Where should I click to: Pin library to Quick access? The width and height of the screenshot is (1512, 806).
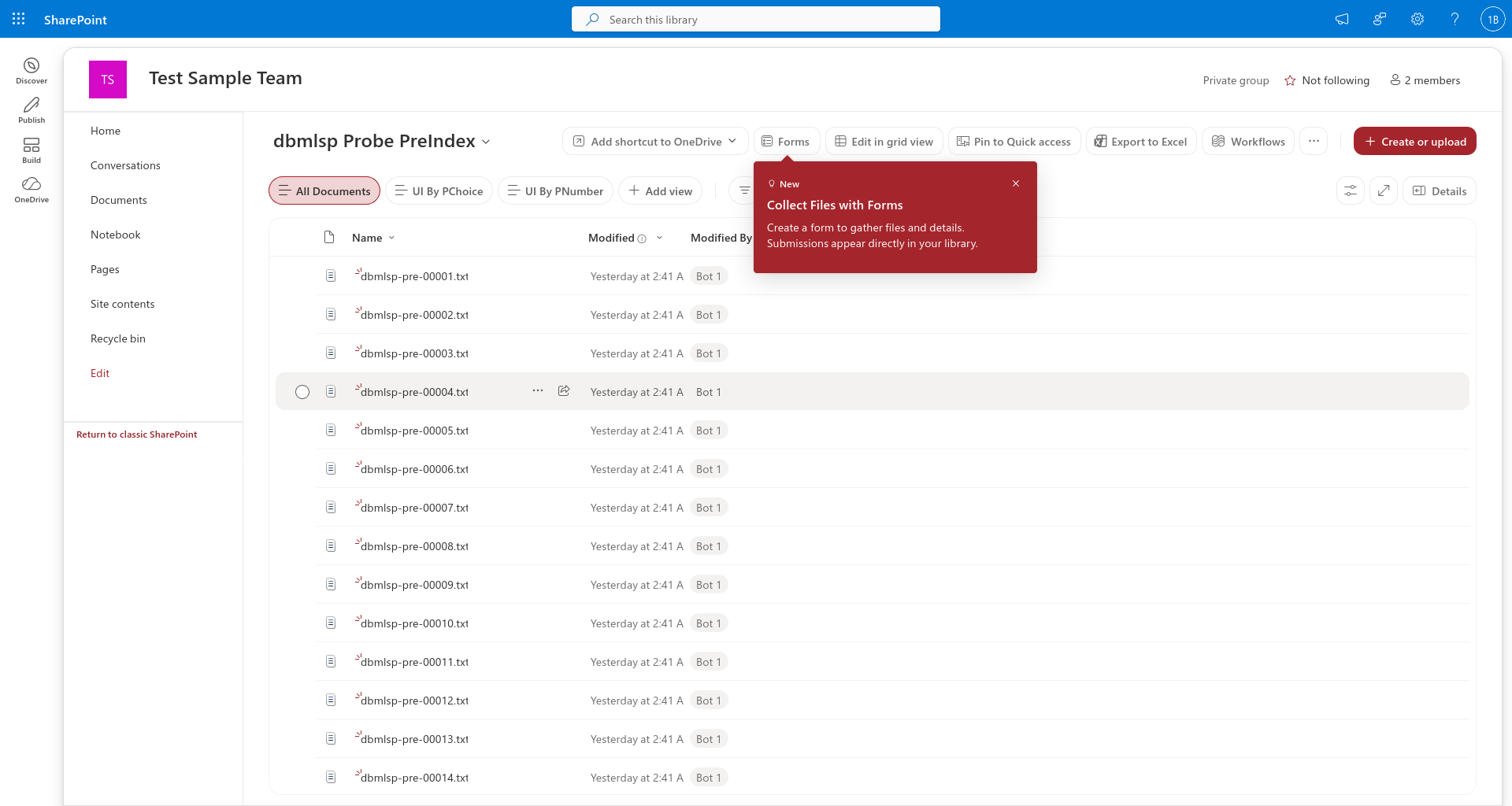[x=1014, y=141]
